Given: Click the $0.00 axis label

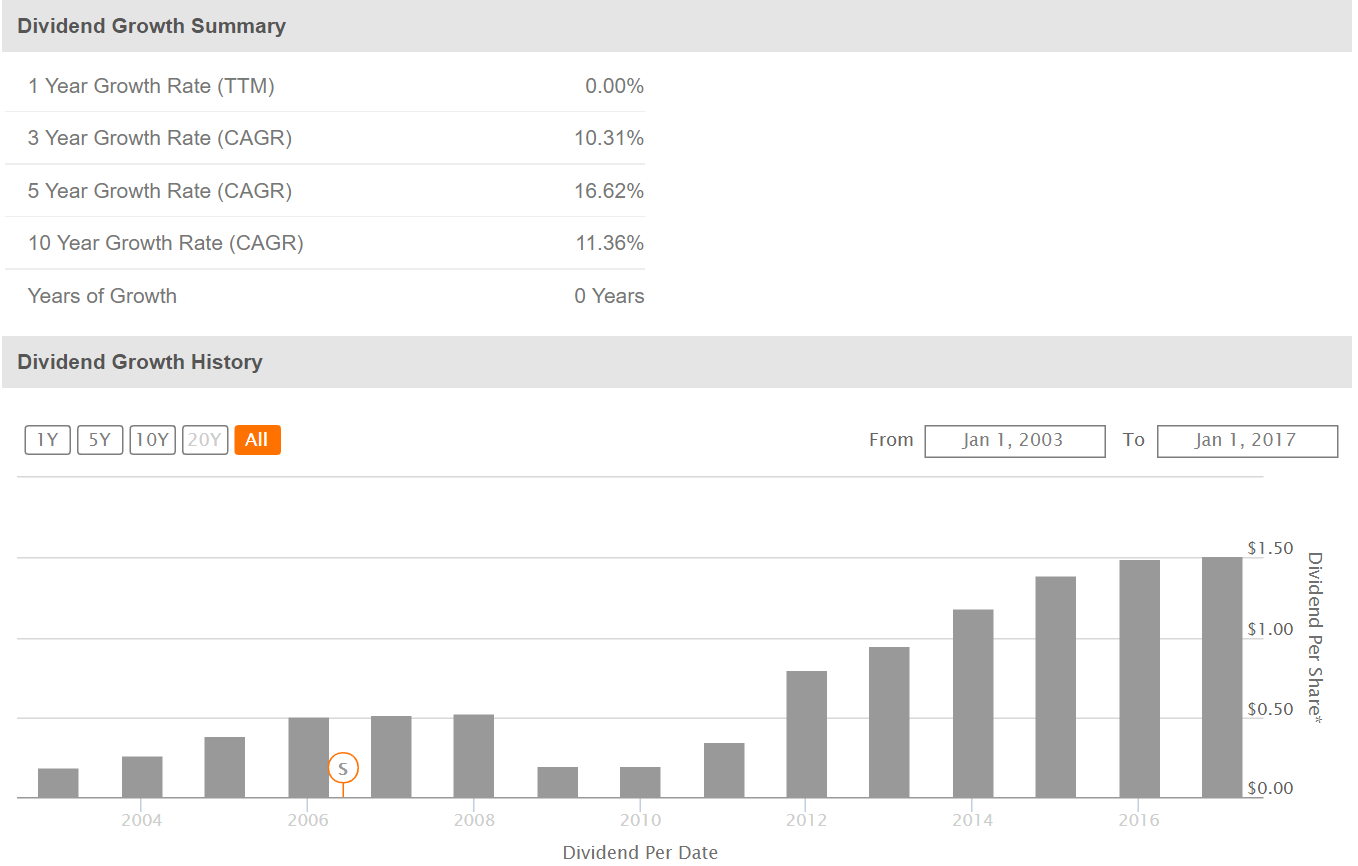Looking at the screenshot, I should [x=1271, y=788].
